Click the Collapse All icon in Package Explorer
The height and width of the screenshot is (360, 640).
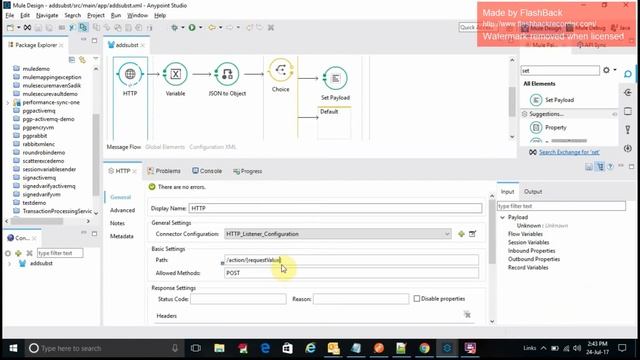[x=72, y=60]
